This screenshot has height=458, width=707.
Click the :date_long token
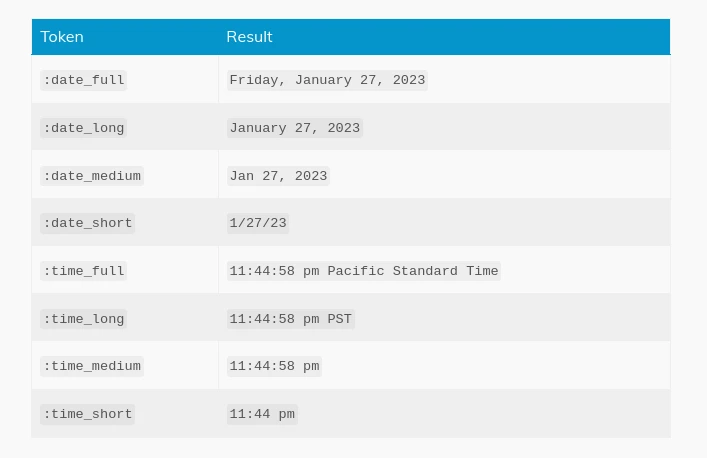pyautogui.click(x=84, y=128)
